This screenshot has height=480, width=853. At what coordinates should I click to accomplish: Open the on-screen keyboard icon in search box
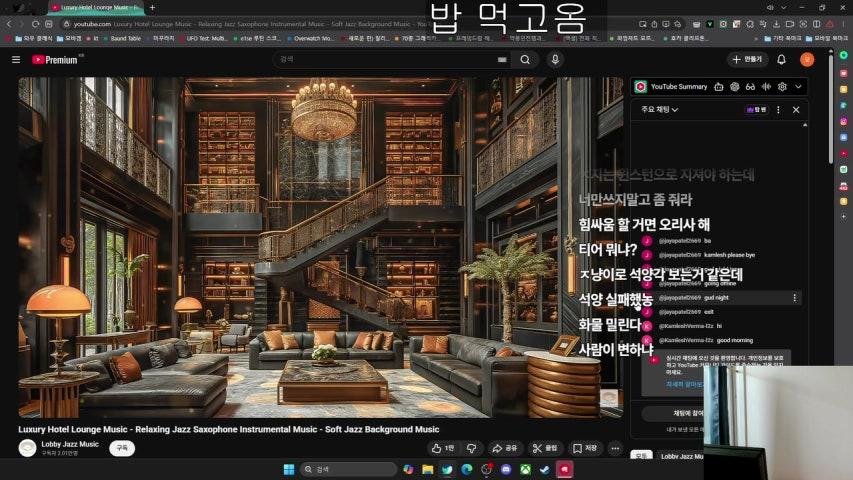[x=502, y=59]
